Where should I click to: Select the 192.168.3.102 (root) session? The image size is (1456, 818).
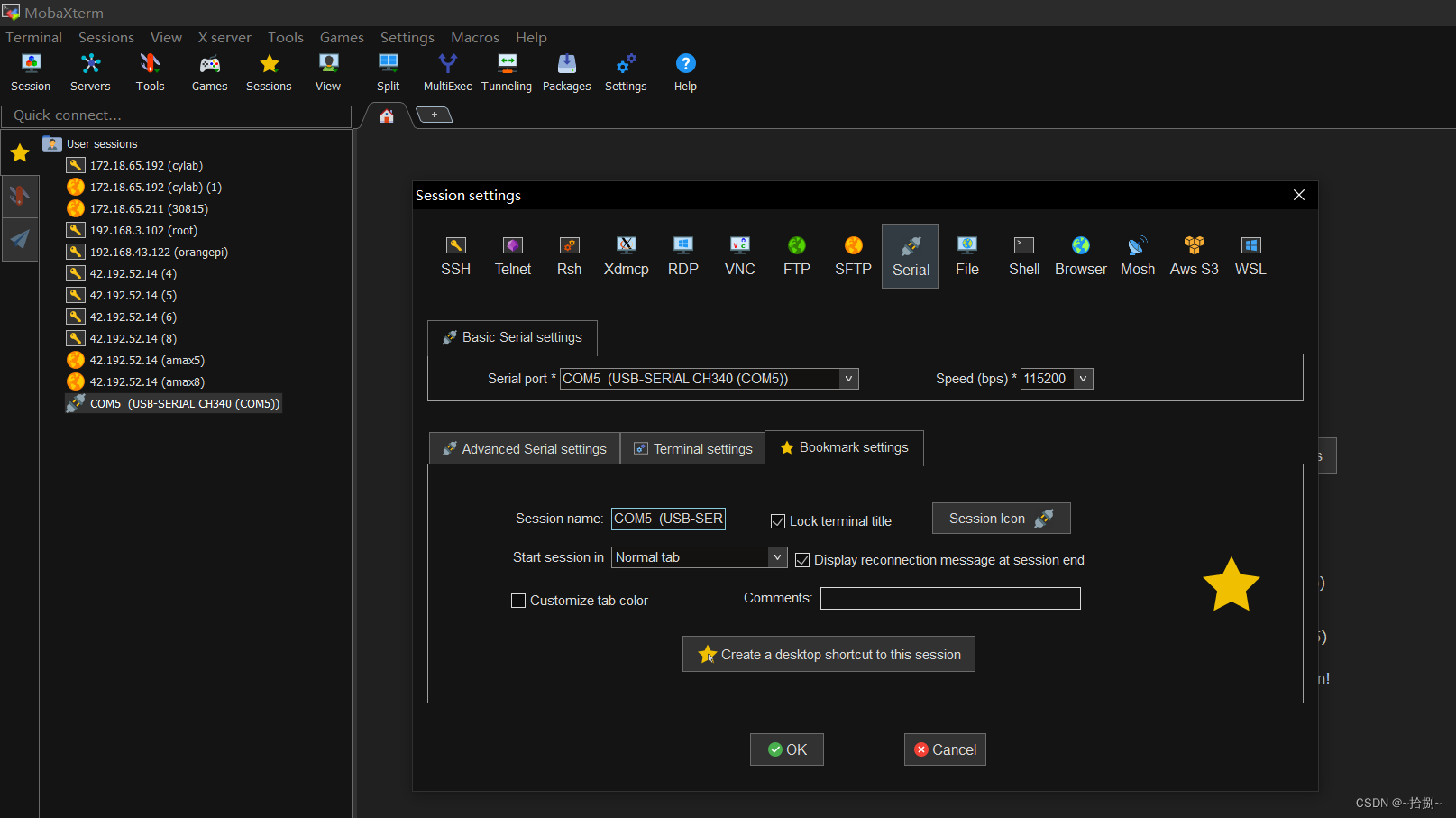133,230
